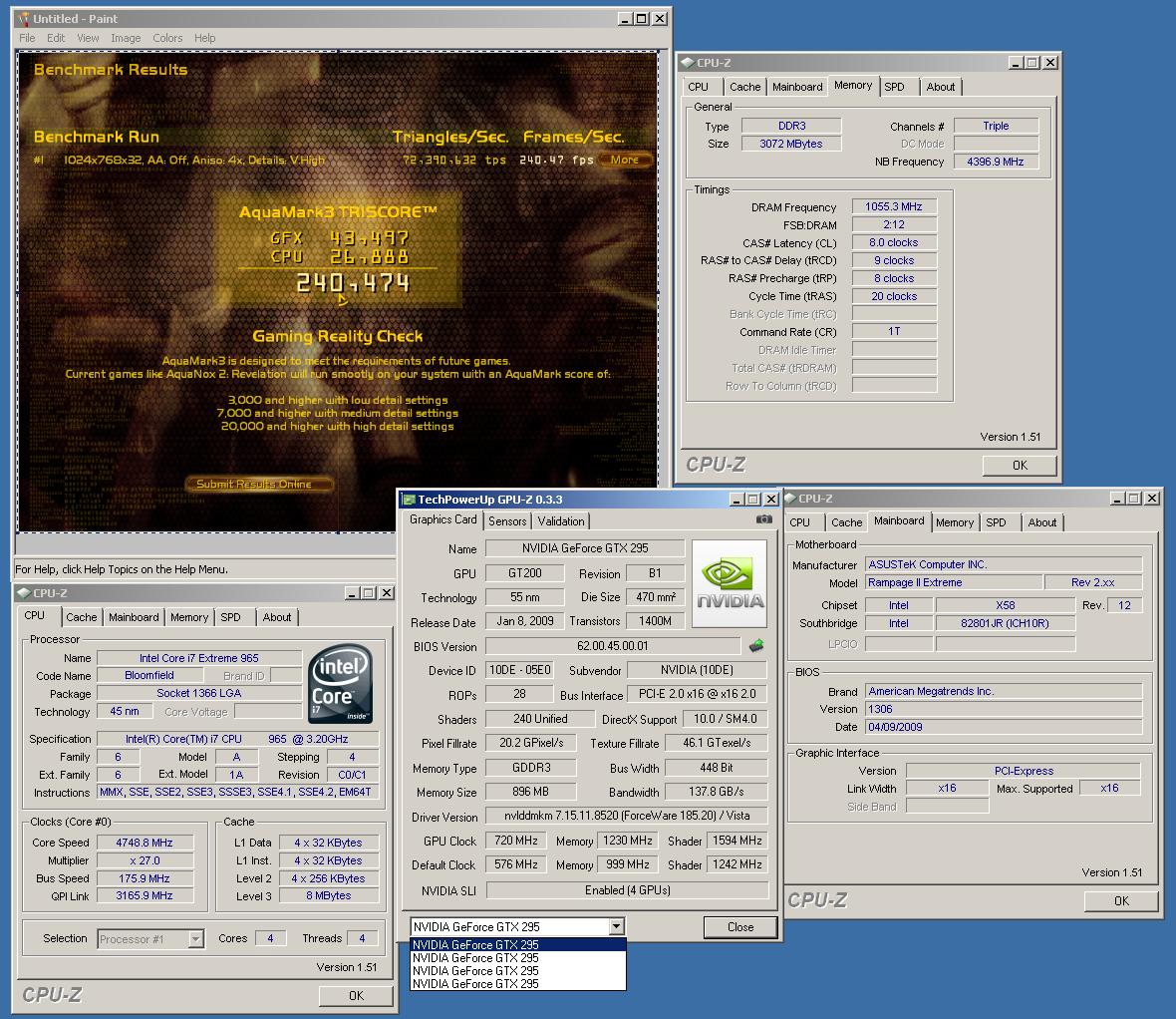Select Graphics Card tab in GPU-Z

[443, 519]
